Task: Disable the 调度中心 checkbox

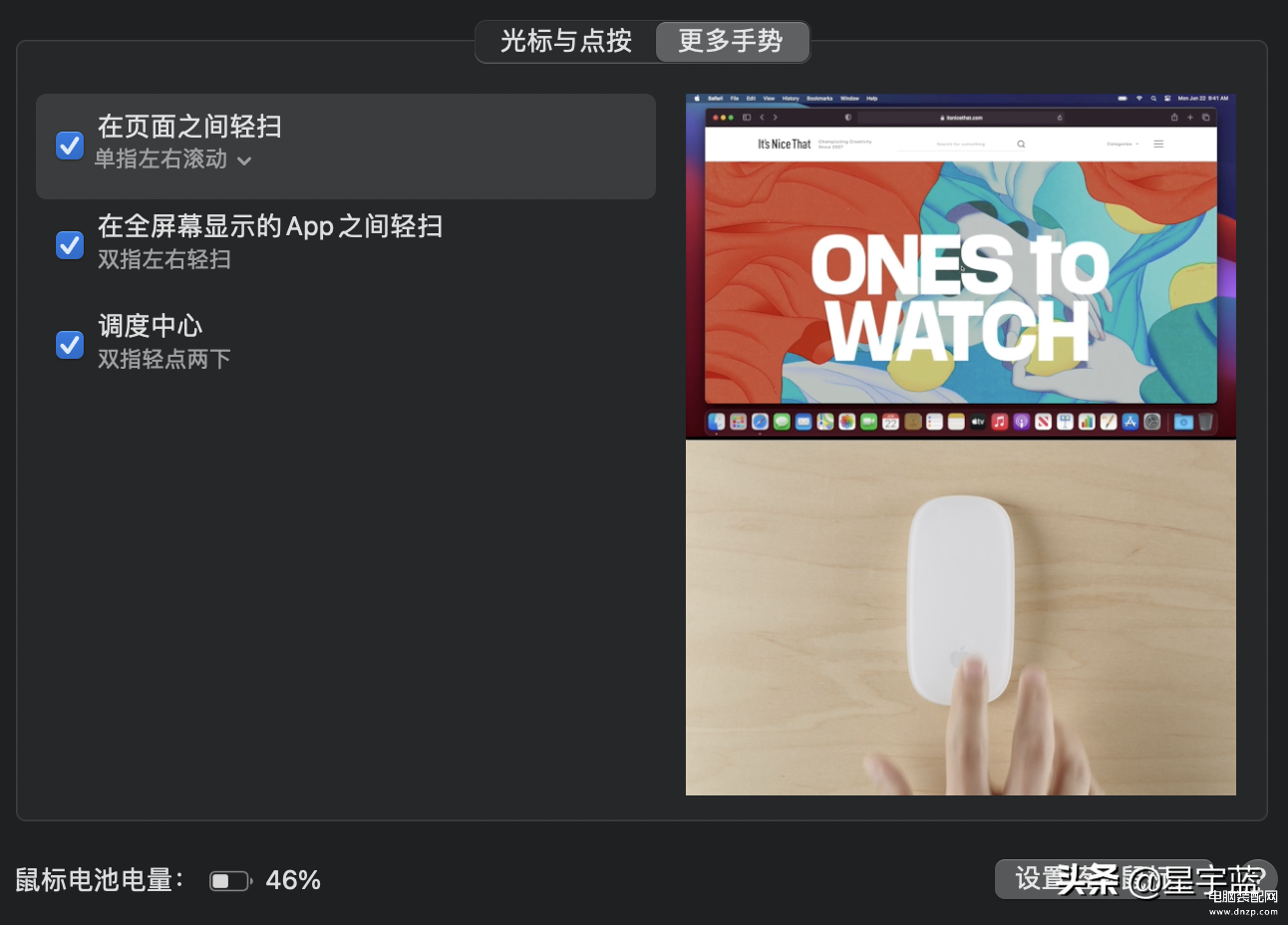Action: pos(70,344)
